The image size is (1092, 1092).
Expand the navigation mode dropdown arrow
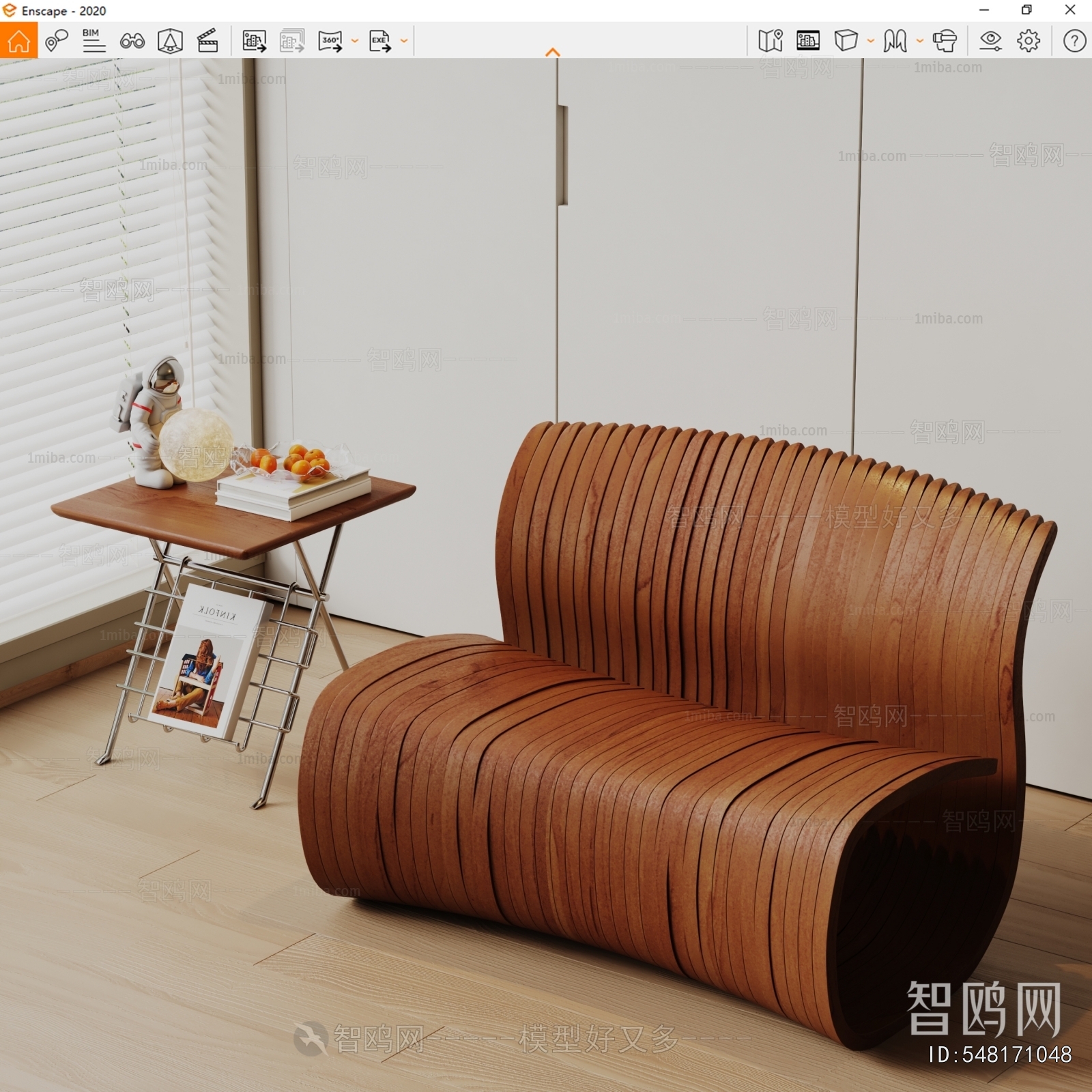920,41
